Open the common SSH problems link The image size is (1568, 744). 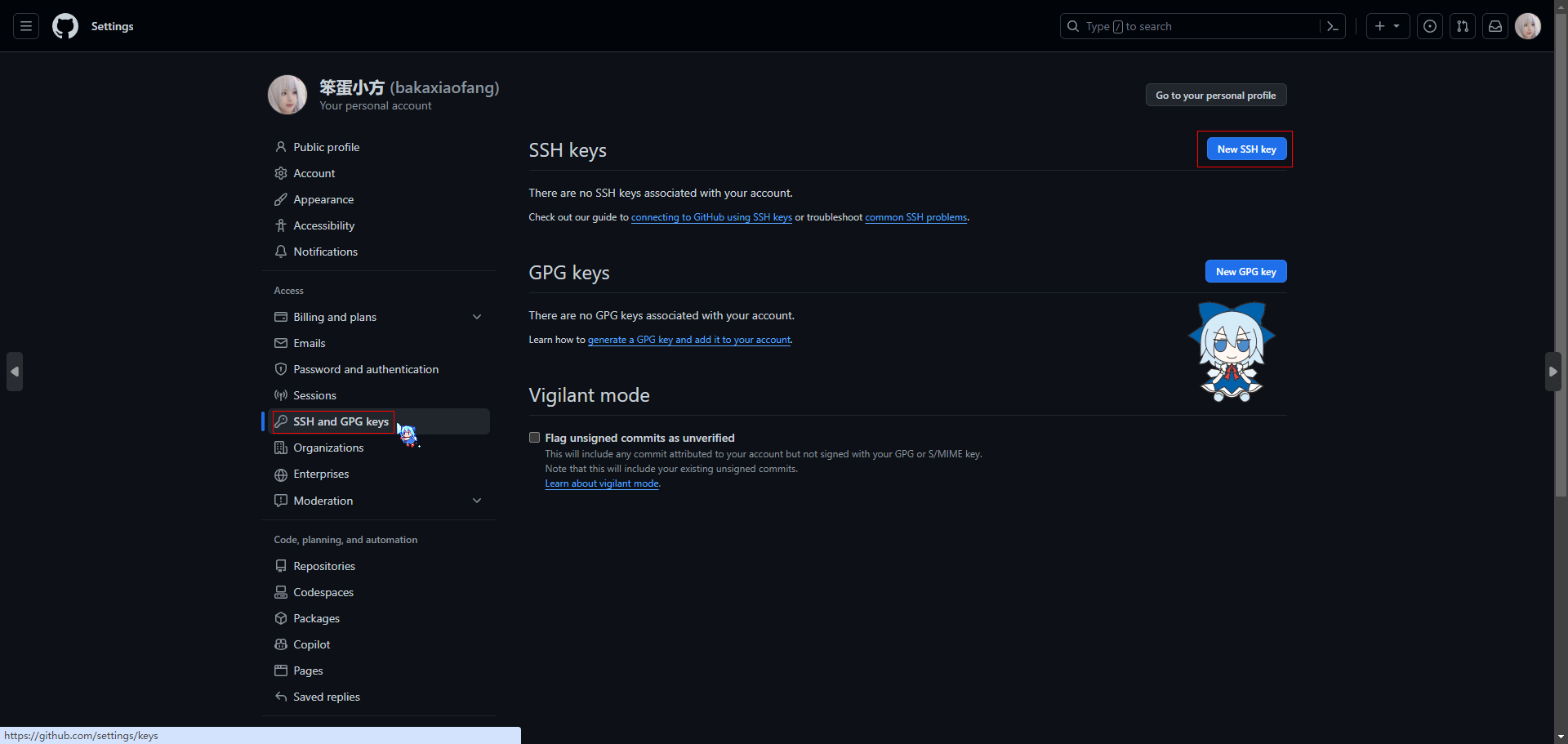(915, 217)
